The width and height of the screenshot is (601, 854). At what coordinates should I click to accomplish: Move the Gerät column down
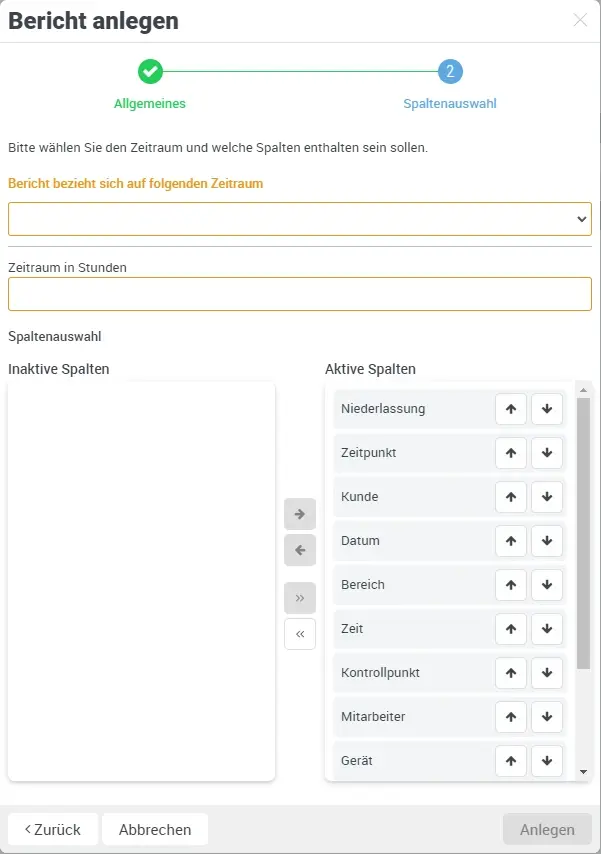point(547,760)
